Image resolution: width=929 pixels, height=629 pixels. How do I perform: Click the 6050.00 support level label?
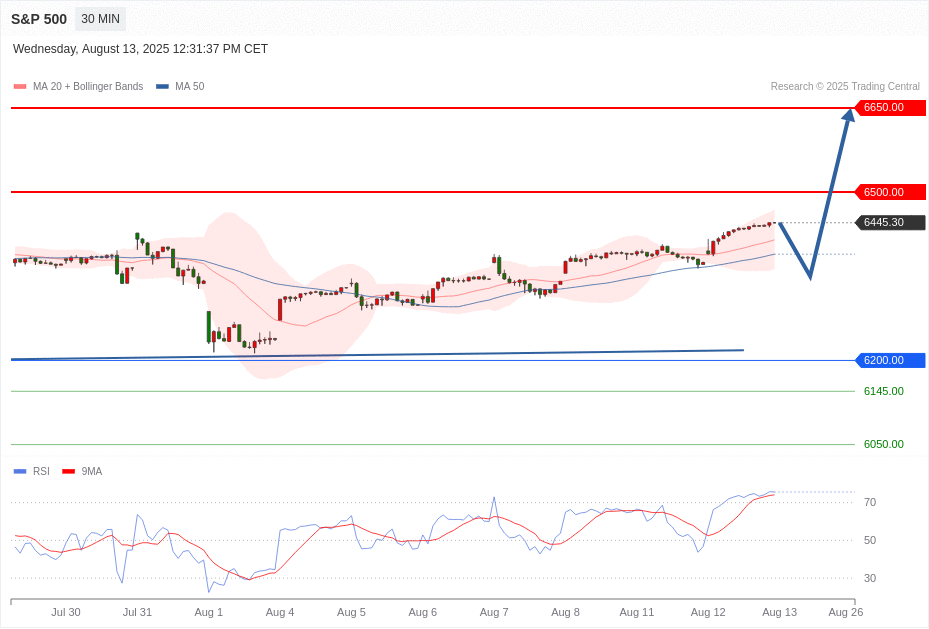point(883,444)
